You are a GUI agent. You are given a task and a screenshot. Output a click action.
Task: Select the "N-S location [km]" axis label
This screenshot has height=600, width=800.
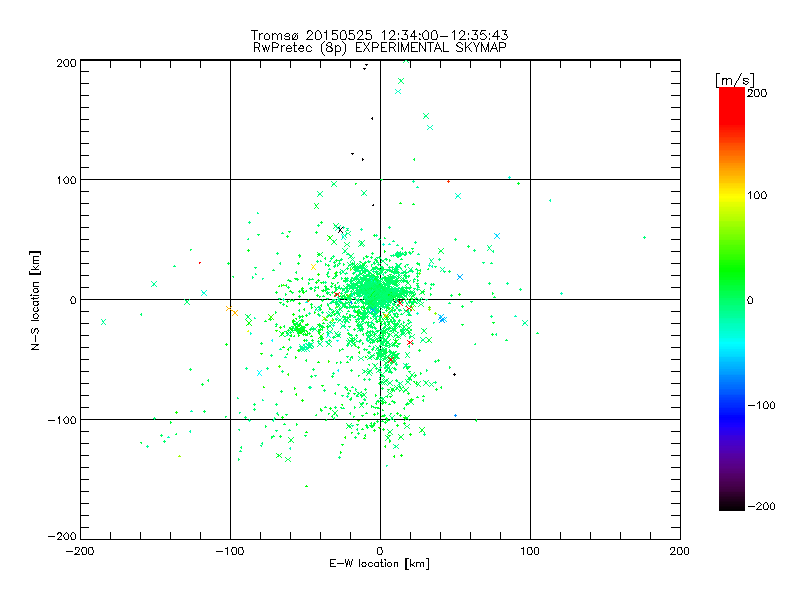(x=35, y=300)
